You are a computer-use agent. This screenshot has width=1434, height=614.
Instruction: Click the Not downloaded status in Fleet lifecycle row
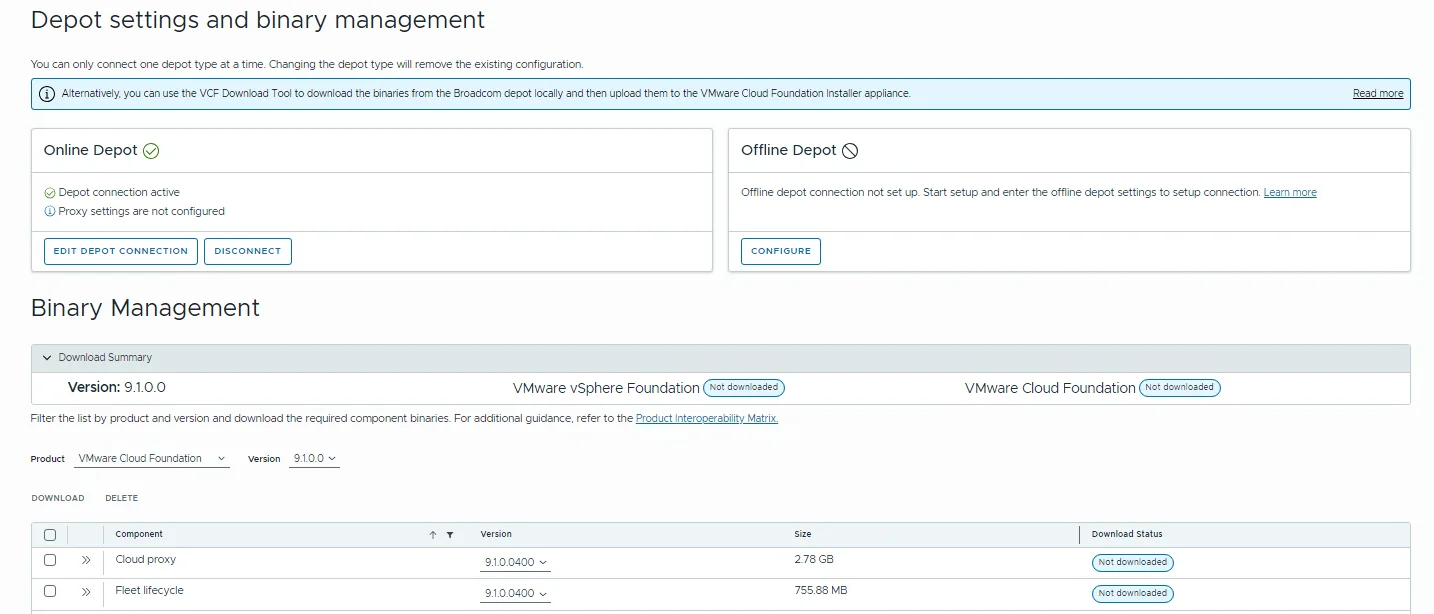[1133, 594]
